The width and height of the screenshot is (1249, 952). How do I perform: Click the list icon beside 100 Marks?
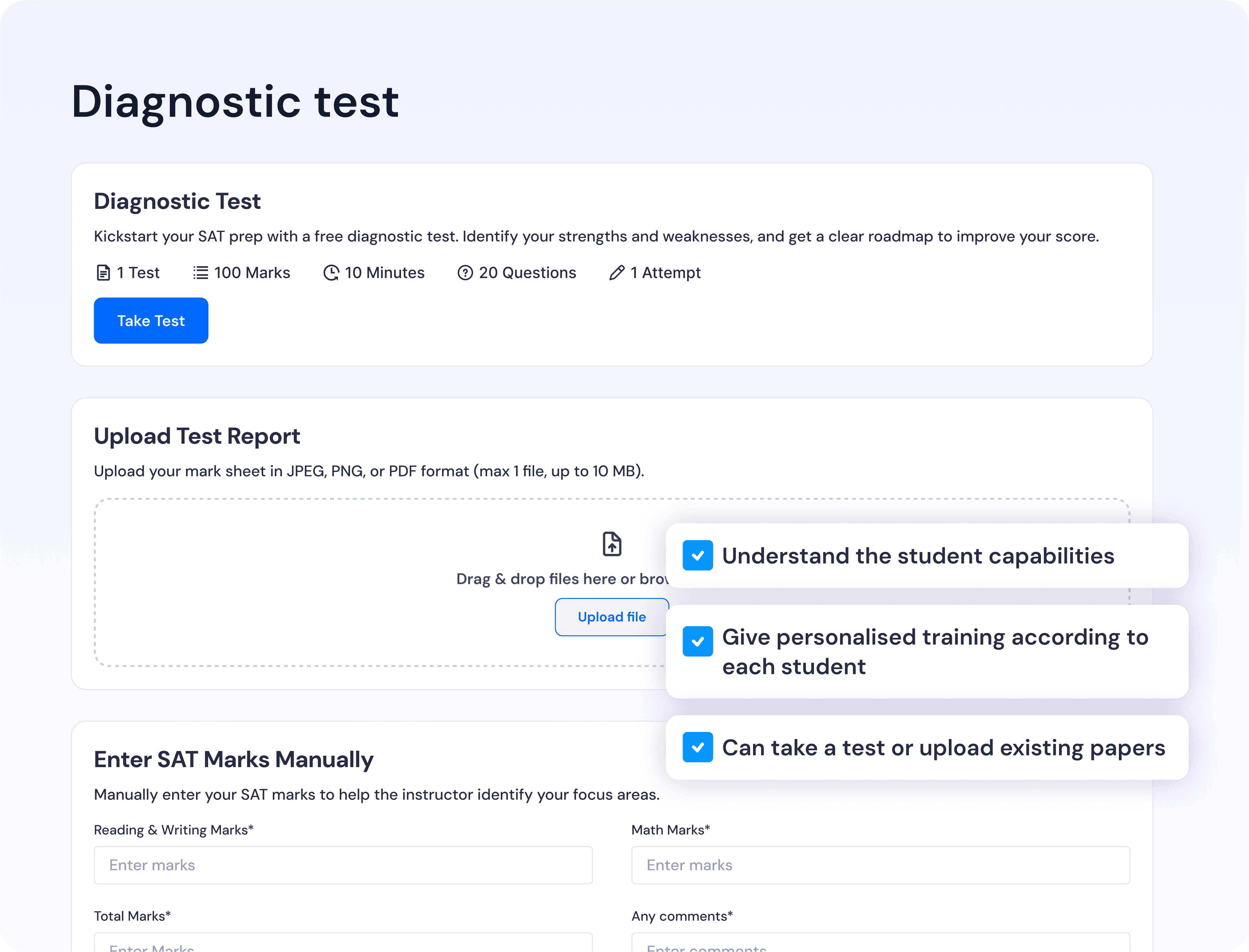click(201, 273)
